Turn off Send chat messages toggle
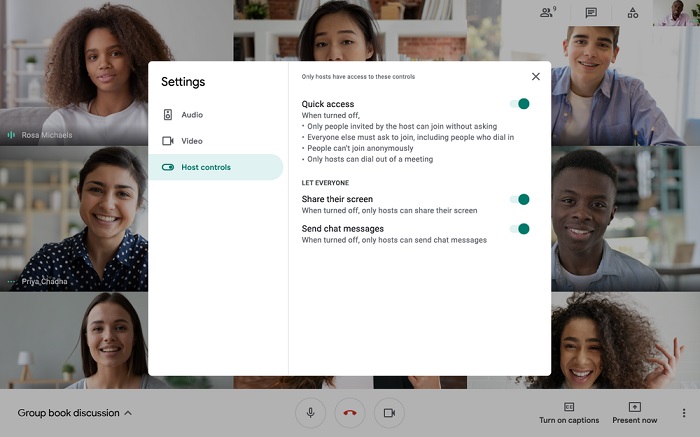Image resolution: width=700 pixels, height=437 pixels. point(519,229)
